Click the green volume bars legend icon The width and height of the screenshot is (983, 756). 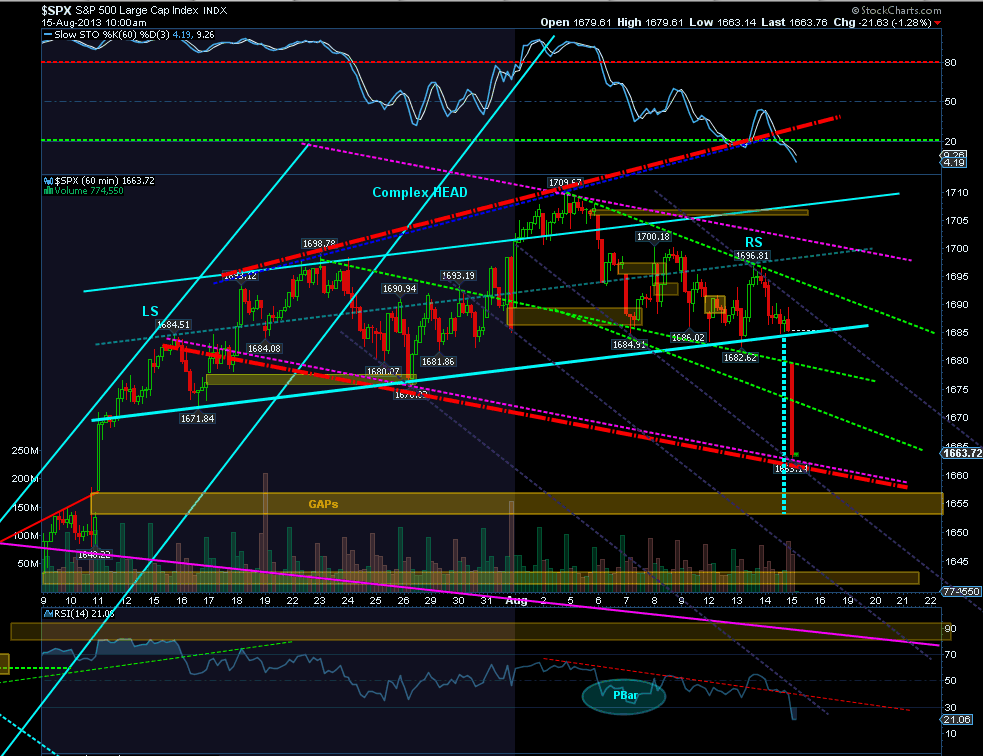(48, 191)
